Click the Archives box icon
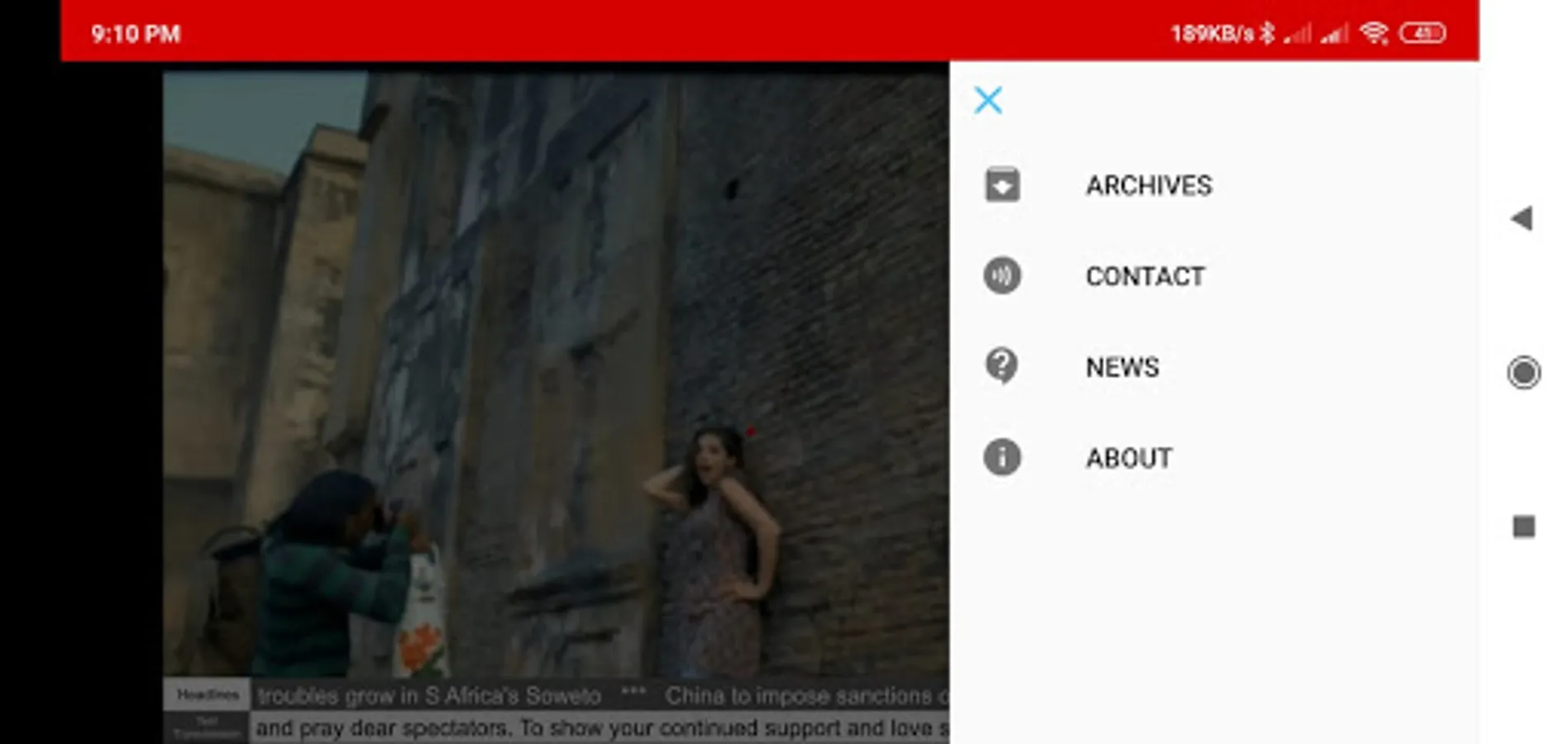 (1002, 184)
